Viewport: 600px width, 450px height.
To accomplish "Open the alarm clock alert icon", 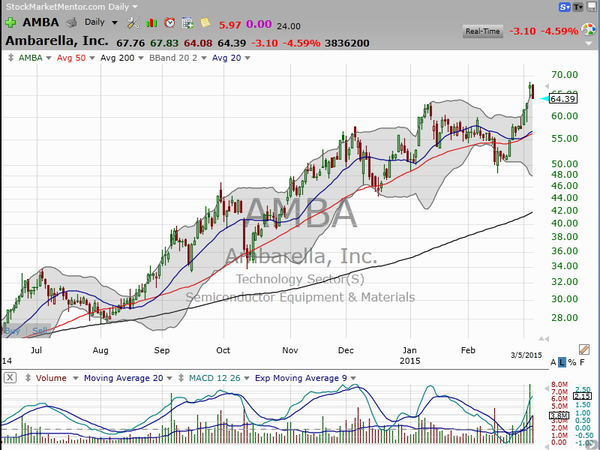I will click(x=170, y=23).
